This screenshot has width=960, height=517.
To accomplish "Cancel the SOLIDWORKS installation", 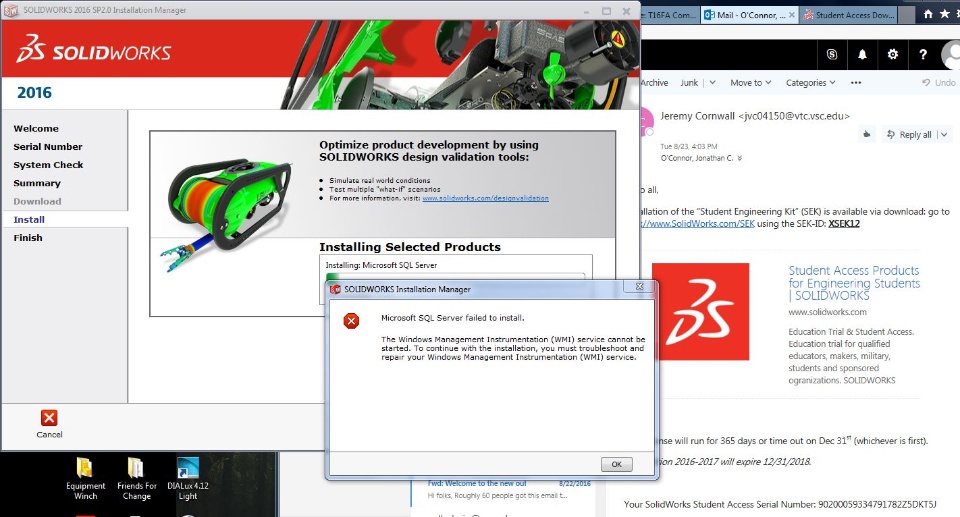I will click(49, 424).
